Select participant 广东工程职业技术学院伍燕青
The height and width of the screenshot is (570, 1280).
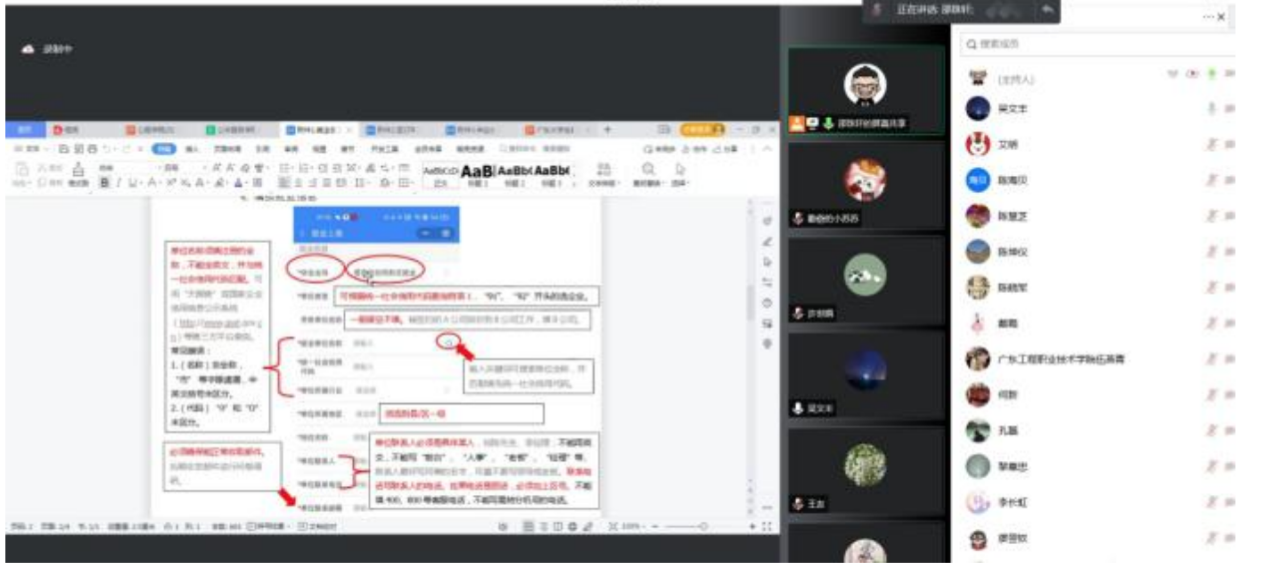pyautogui.click(x=1060, y=359)
